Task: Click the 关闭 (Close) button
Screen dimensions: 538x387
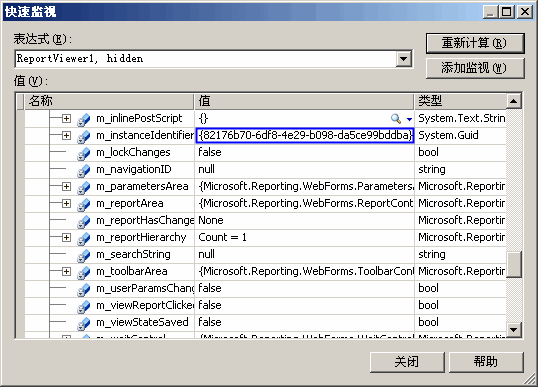Action: [407, 362]
